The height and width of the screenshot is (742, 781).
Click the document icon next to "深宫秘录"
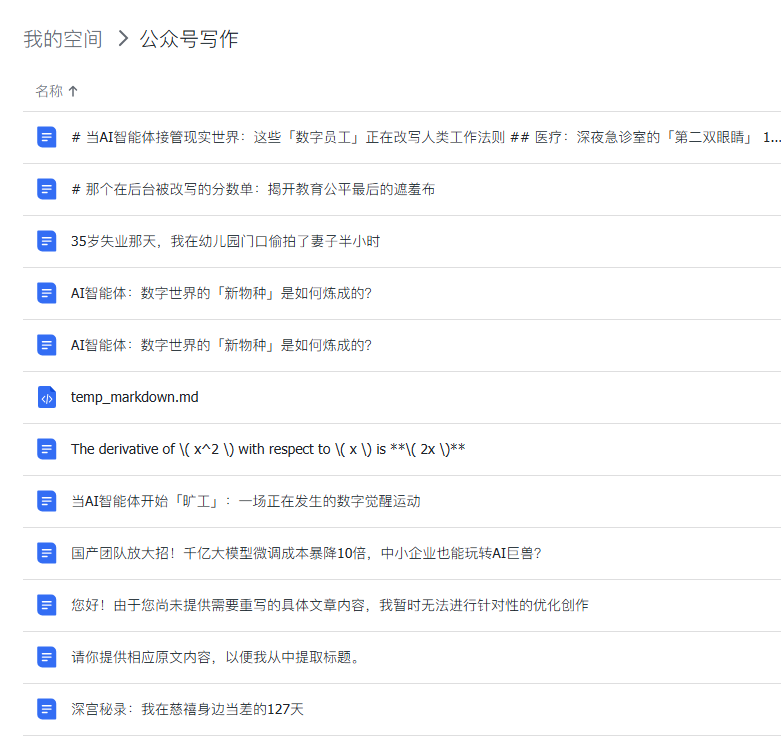[x=47, y=709]
